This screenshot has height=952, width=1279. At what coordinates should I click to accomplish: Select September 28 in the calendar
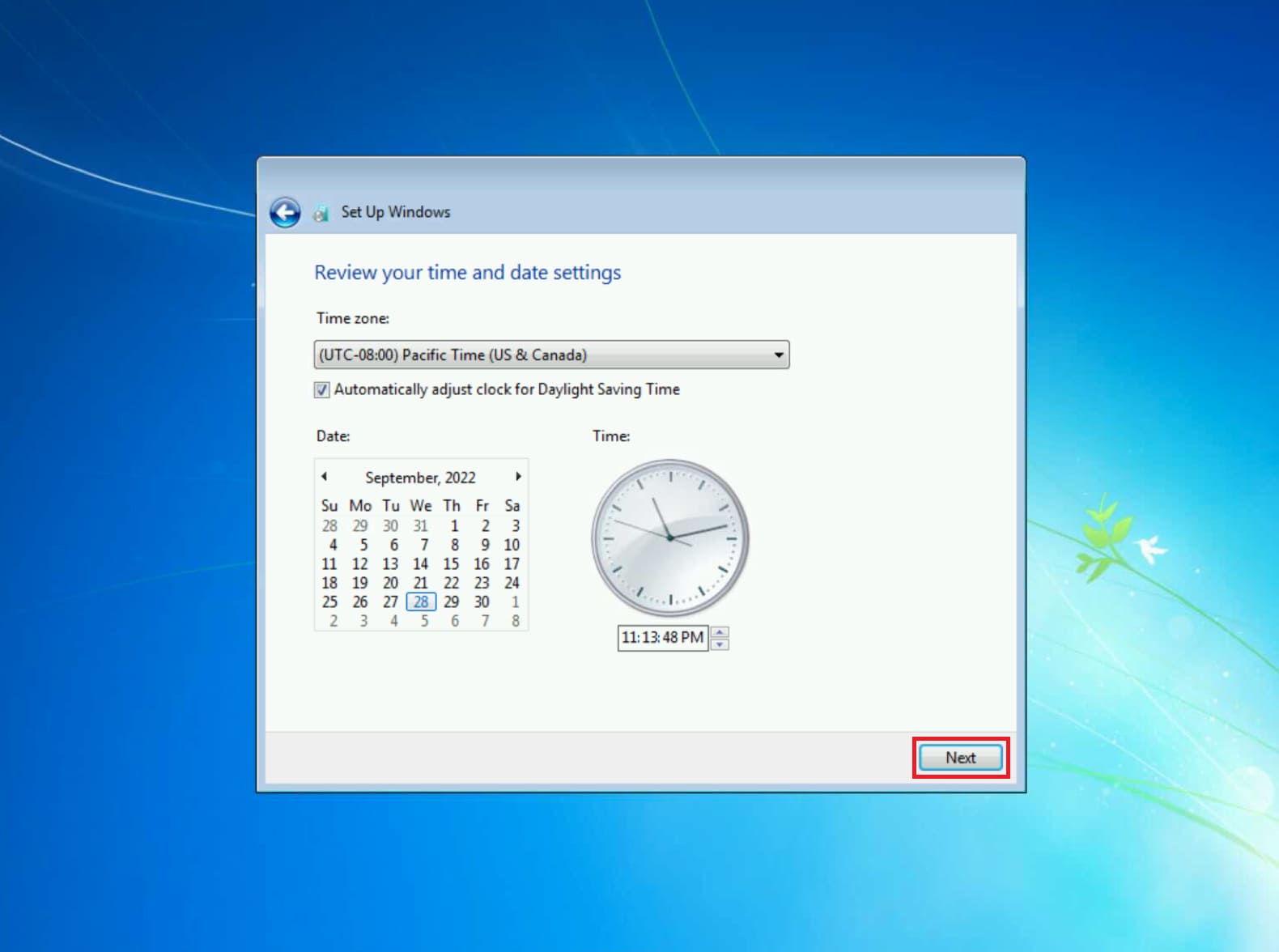coord(421,601)
